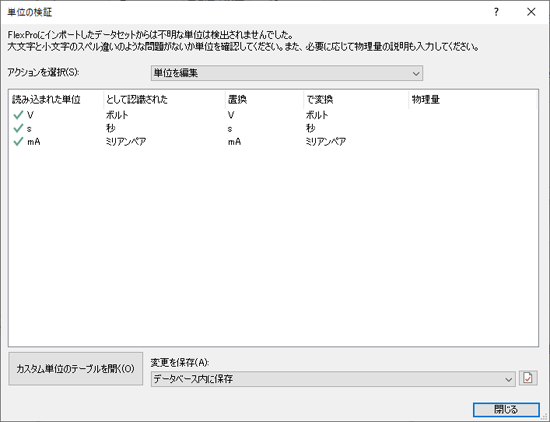Click the resize grip at dialog corner
Image resolution: width=550 pixels, height=422 pixels.
tap(546, 418)
